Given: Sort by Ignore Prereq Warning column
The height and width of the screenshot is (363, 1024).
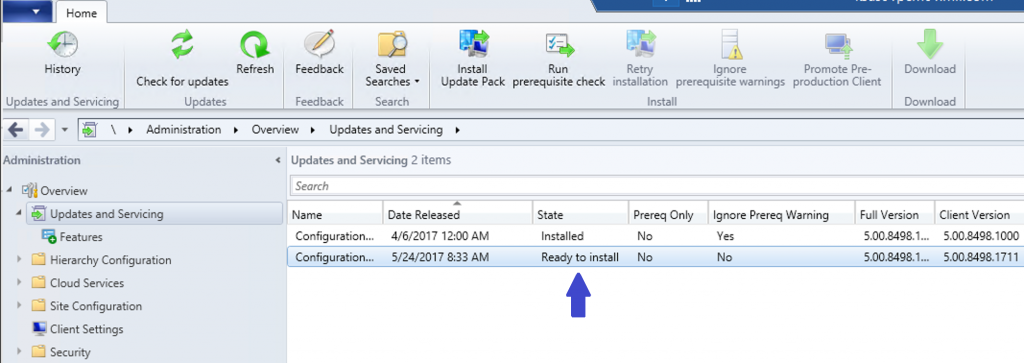Looking at the screenshot, I should pos(781,214).
